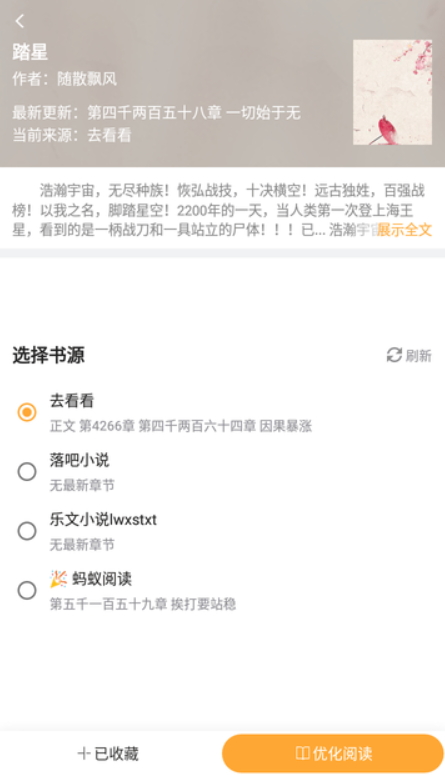Select the 去看看 source radio button
The height and width of the screenshot is (775, 445).
tap(27, 412)
